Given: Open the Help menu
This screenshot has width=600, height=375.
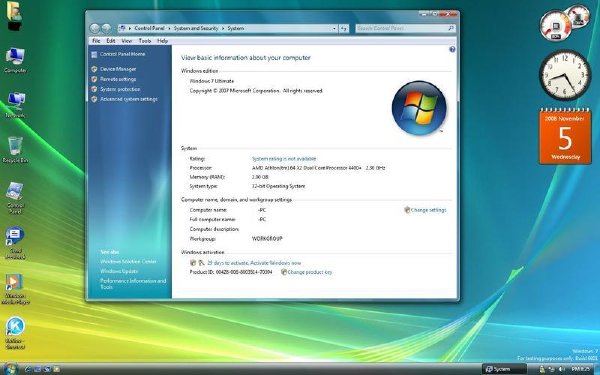Looking at the screenshot, I should click(162, 41).
